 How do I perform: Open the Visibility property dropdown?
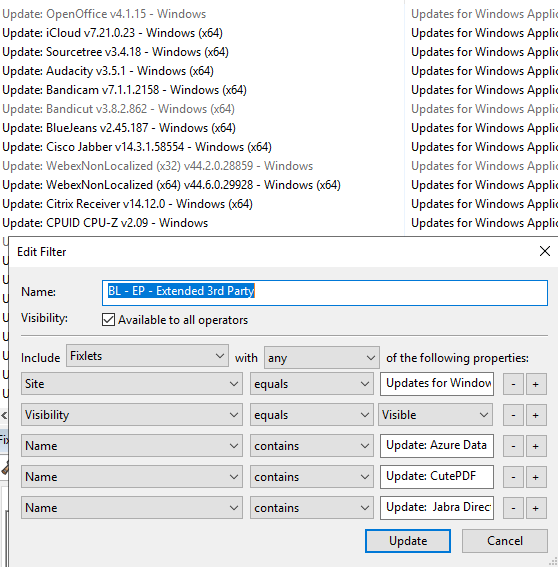(x=132, y=415)
